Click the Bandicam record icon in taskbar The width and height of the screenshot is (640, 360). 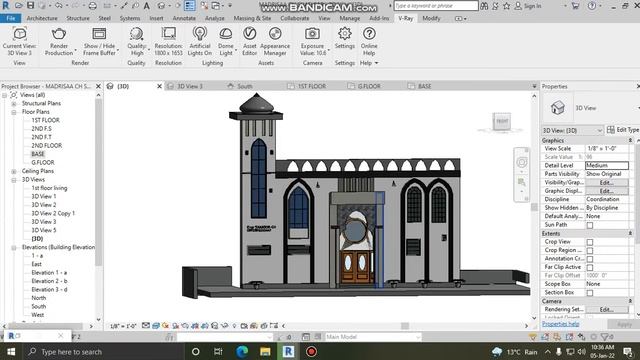pos(311,351)
